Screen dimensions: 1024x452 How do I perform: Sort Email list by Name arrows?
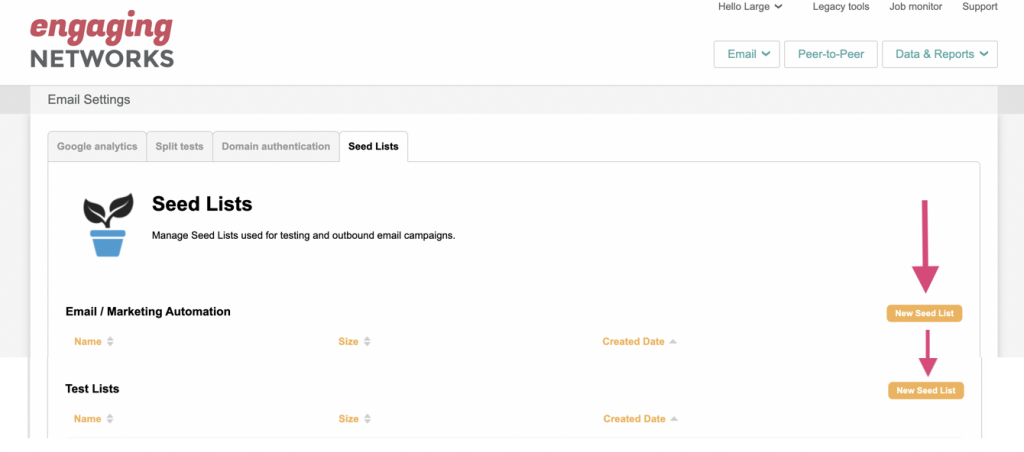110,342
